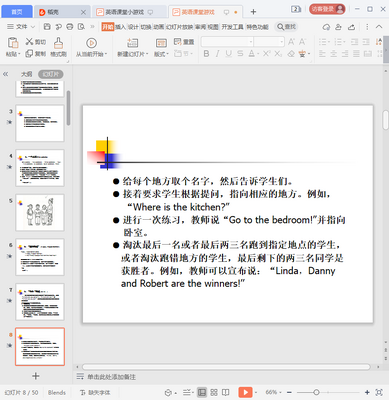
Task: Select slide 3 thumbnail
Action: coord(40,123)
